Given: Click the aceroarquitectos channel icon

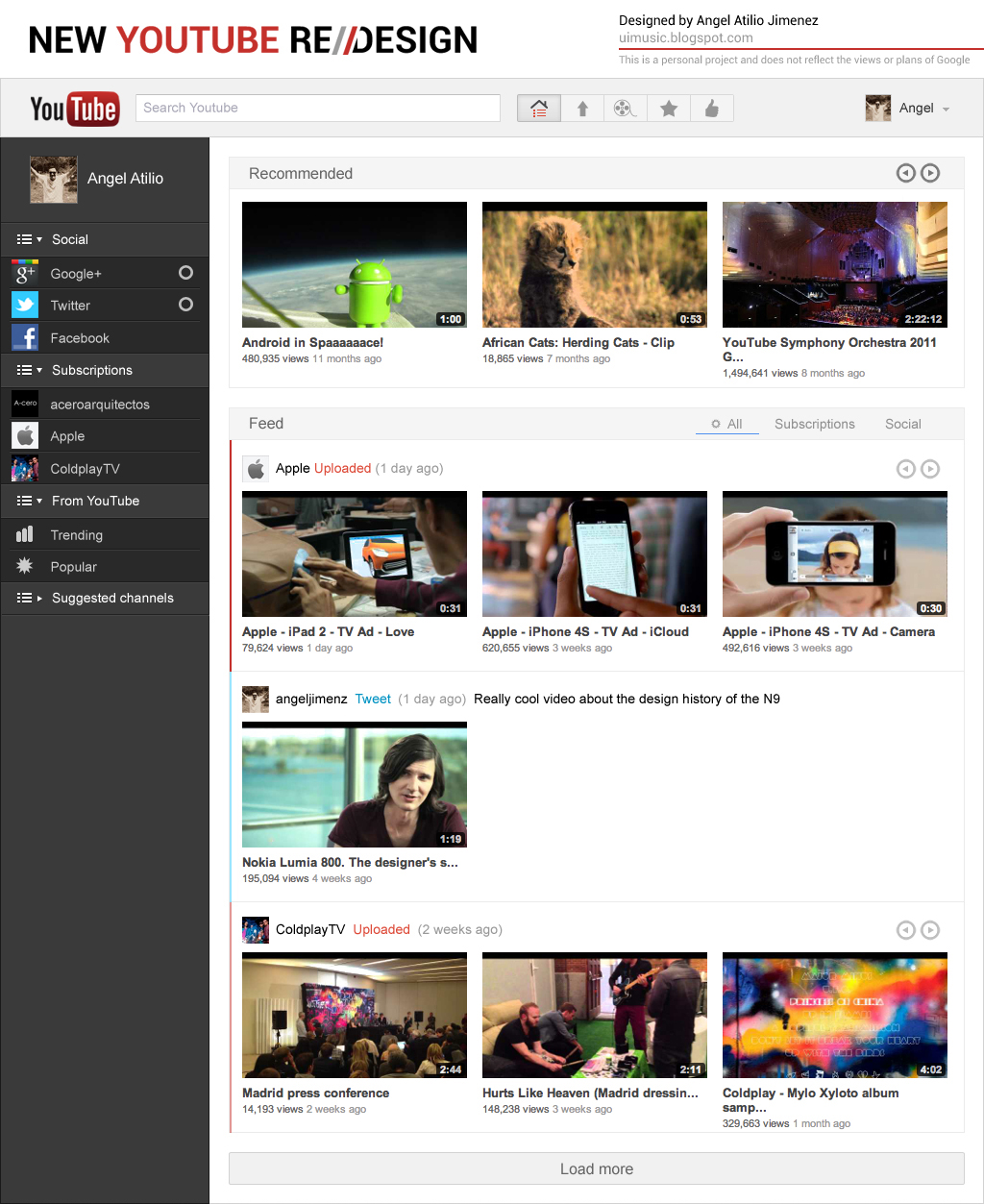Looking at the screenshot, I should tap(25, 404).
